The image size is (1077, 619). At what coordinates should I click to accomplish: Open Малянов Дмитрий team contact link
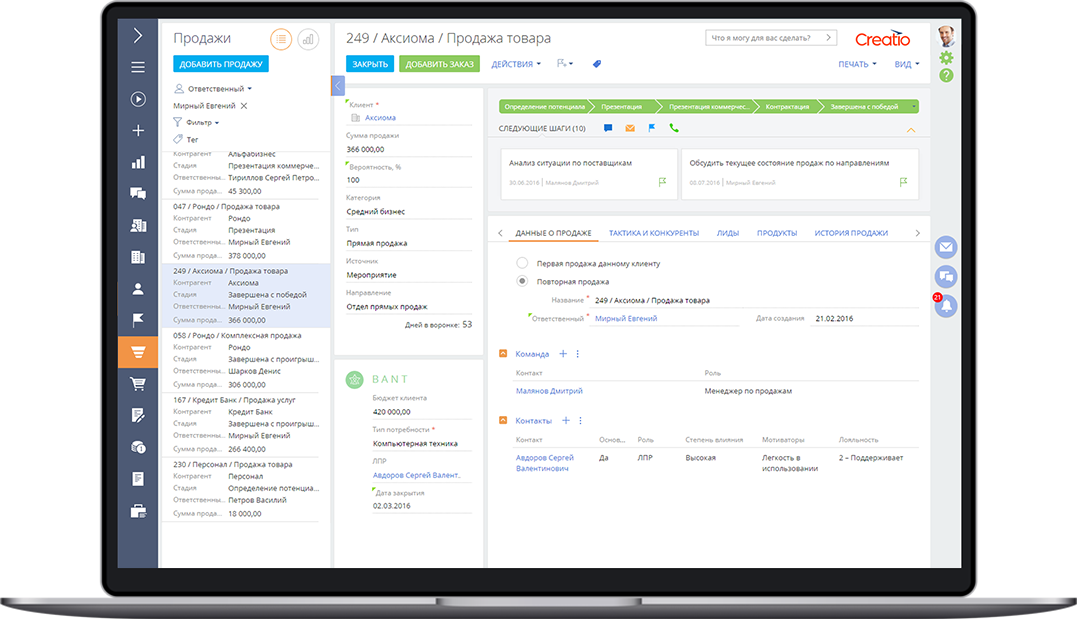[549, 391]
